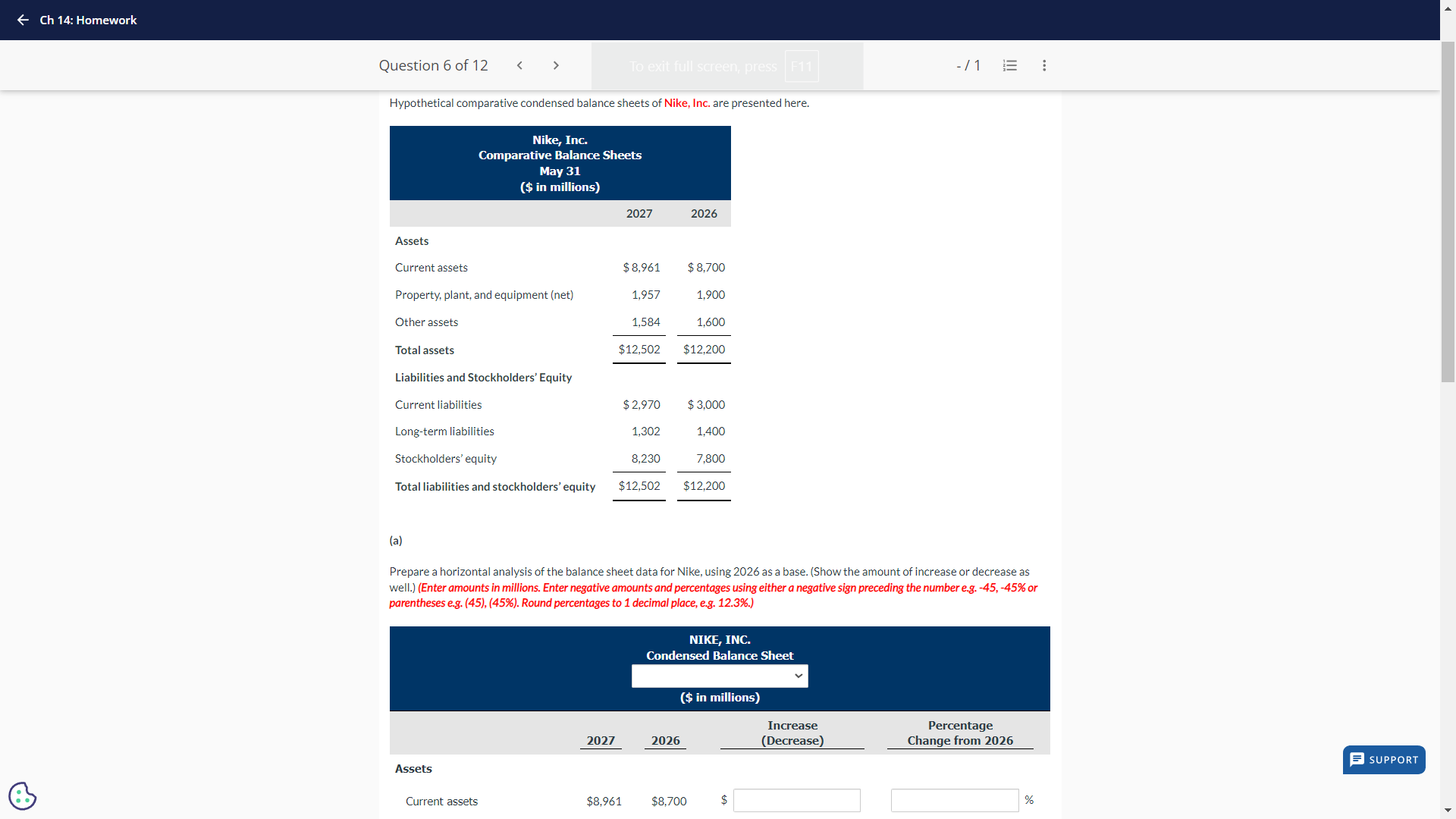
Task: Go to next question chevron
Action: click(x=556, y=65)
